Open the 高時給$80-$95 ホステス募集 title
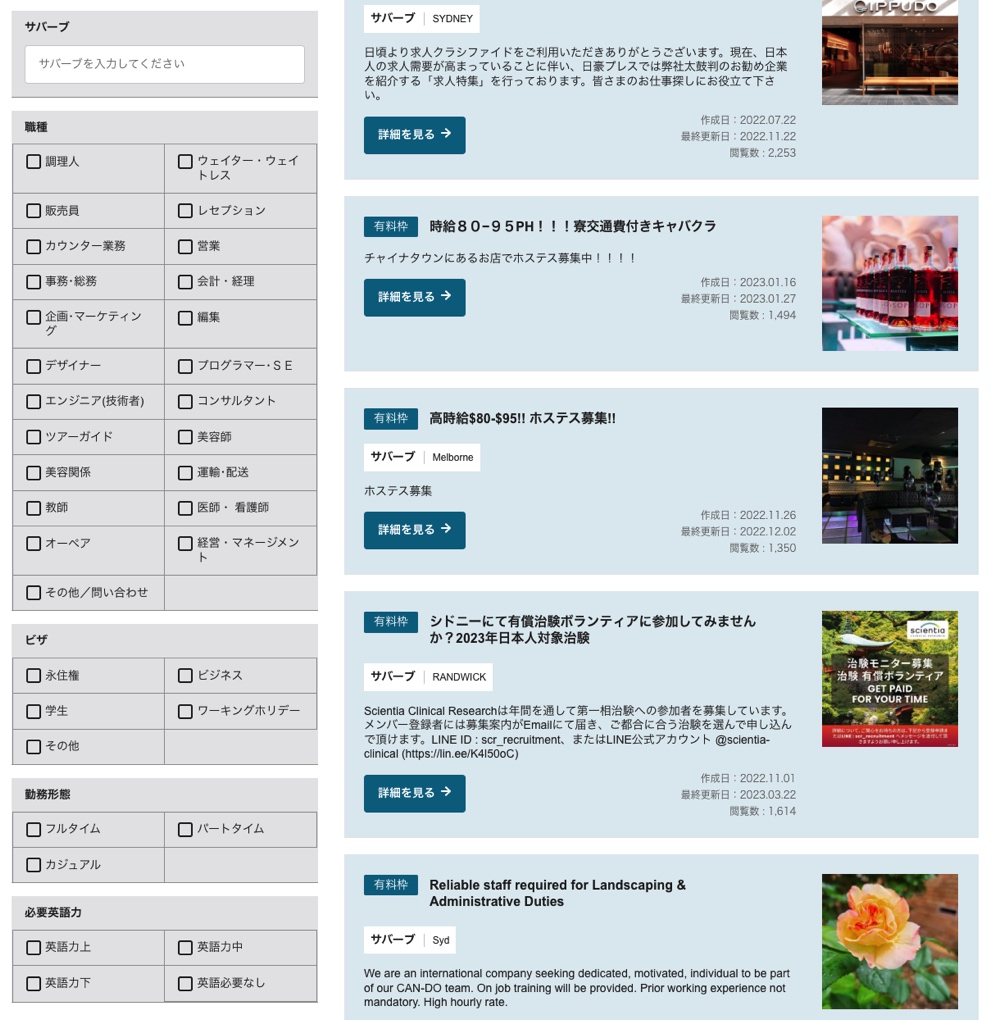 [522, 419]
